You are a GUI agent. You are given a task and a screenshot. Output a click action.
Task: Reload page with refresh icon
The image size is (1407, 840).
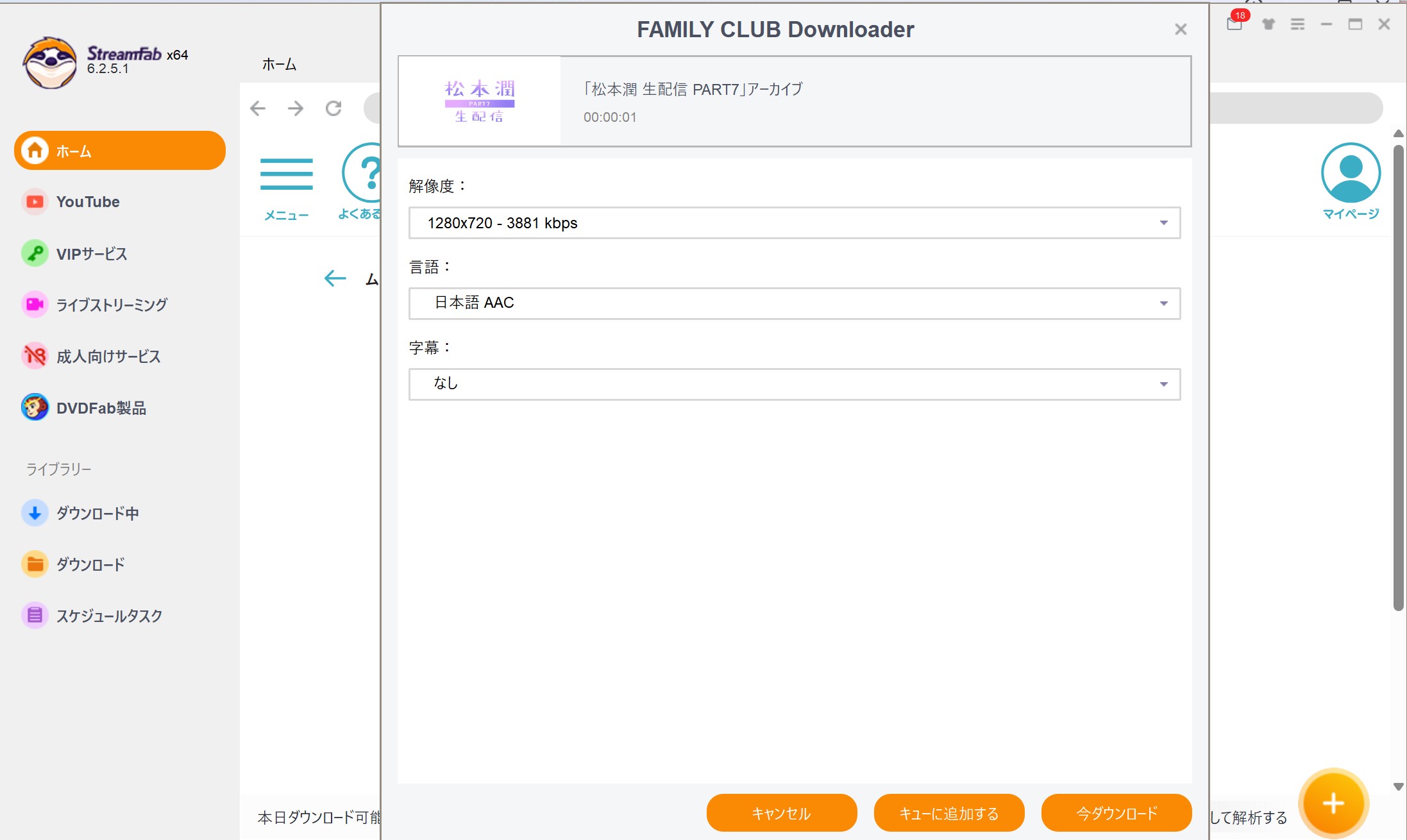point(333,108)
